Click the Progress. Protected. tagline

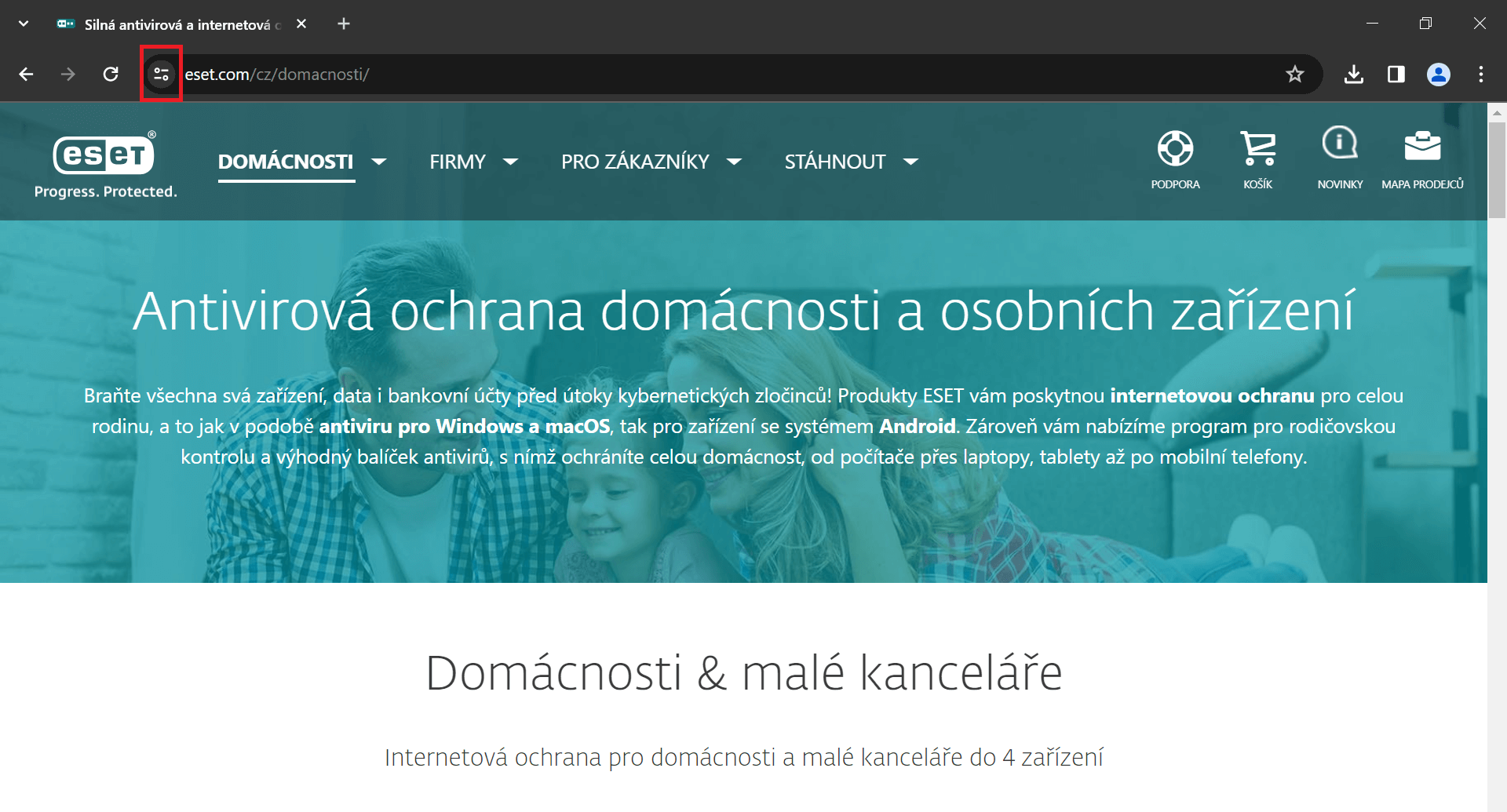[x=106, y=191]
